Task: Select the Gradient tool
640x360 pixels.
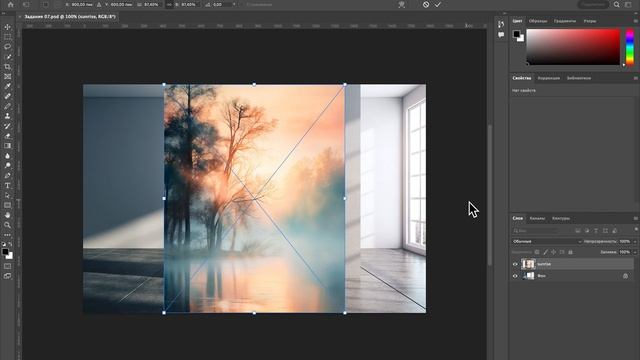Action: click(x=7, y=146)
